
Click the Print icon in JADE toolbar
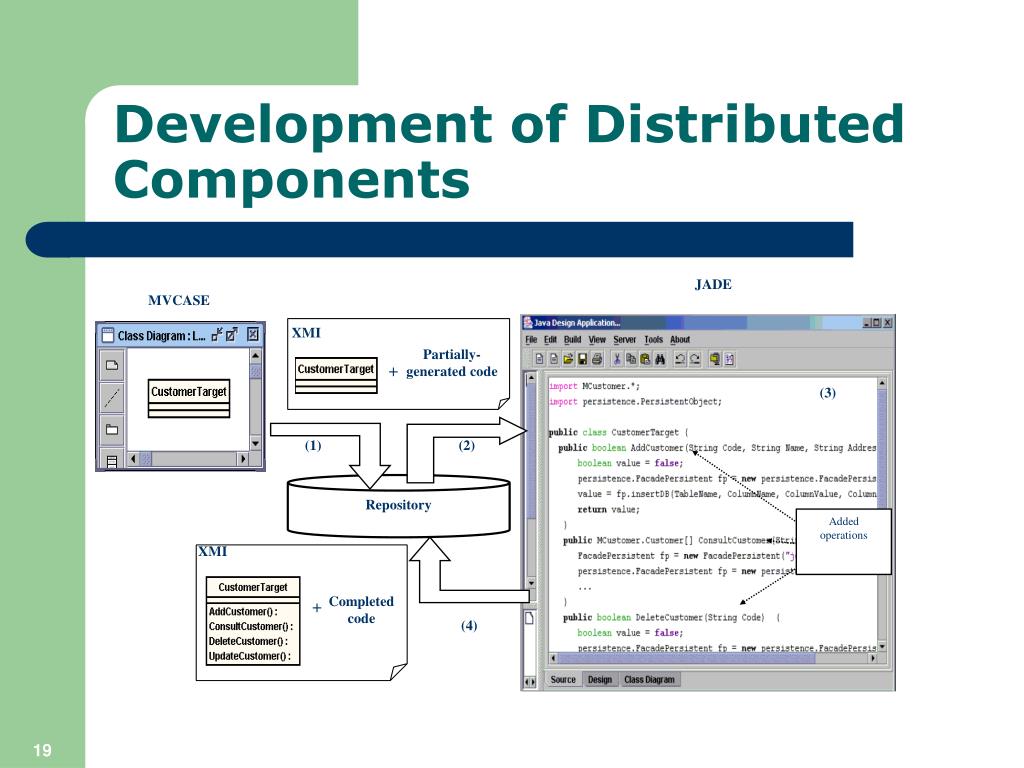click(x=596, y=359)
